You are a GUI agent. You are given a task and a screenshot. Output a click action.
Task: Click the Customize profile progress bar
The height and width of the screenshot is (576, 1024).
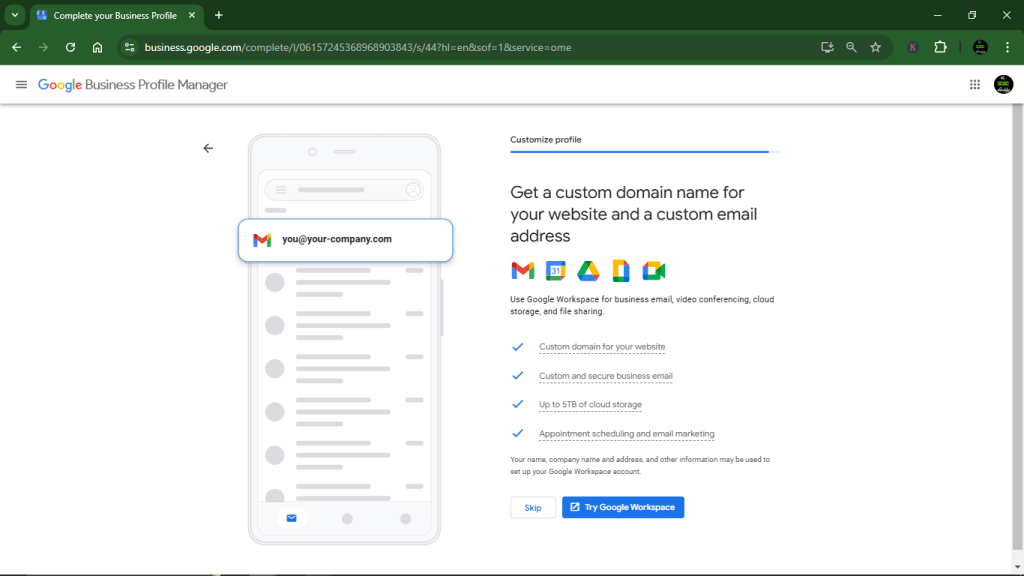[640, 151]
